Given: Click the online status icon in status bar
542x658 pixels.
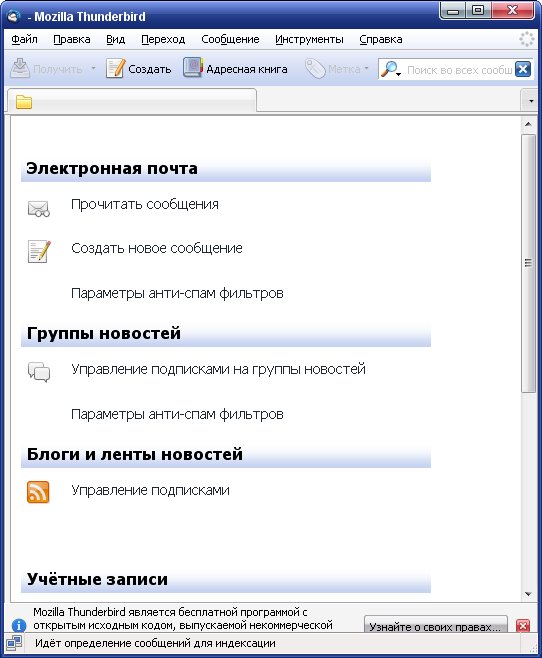Looking at the screenshot, I should coord(14,642).
